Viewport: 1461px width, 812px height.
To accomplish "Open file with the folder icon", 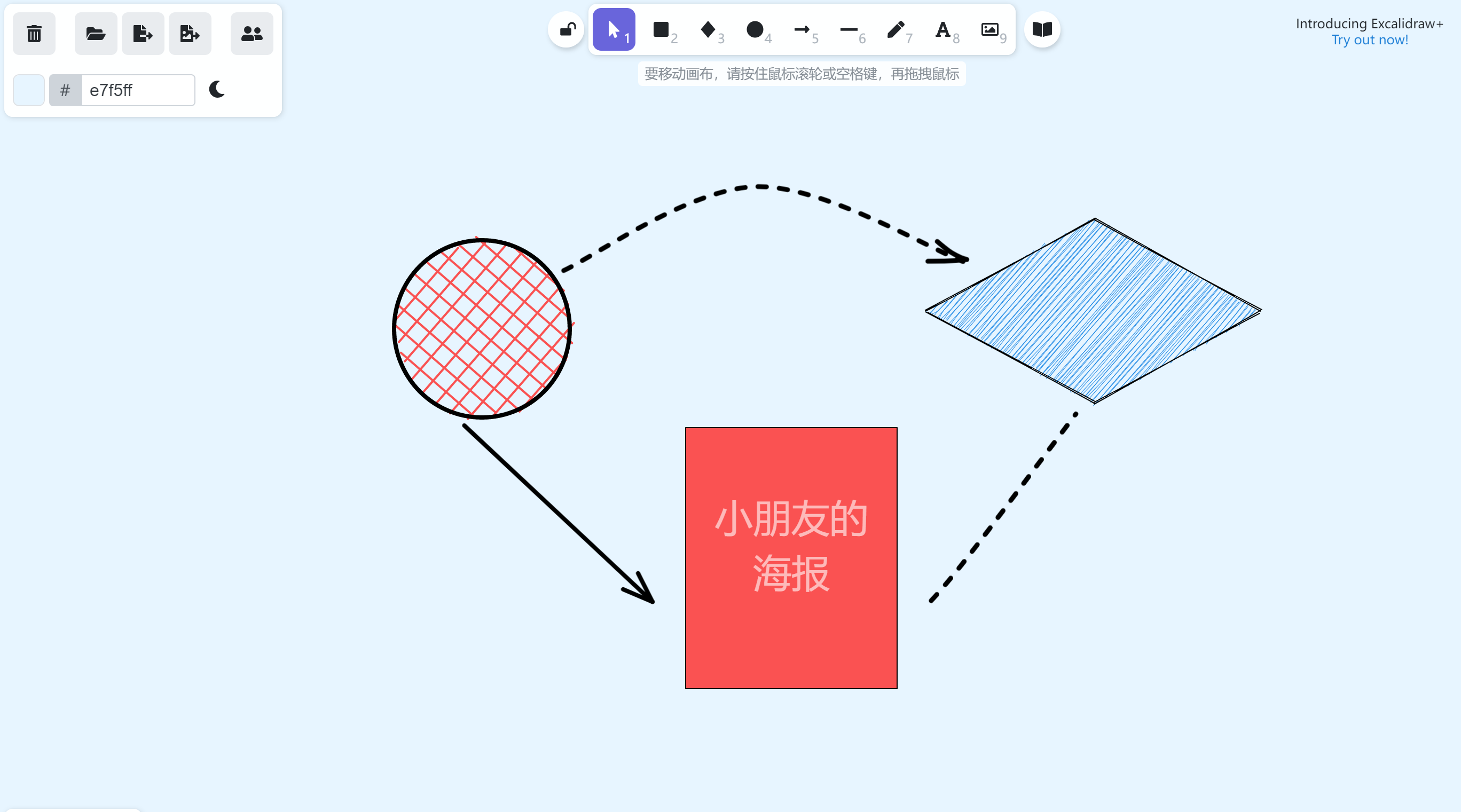I will coord(96,34).
